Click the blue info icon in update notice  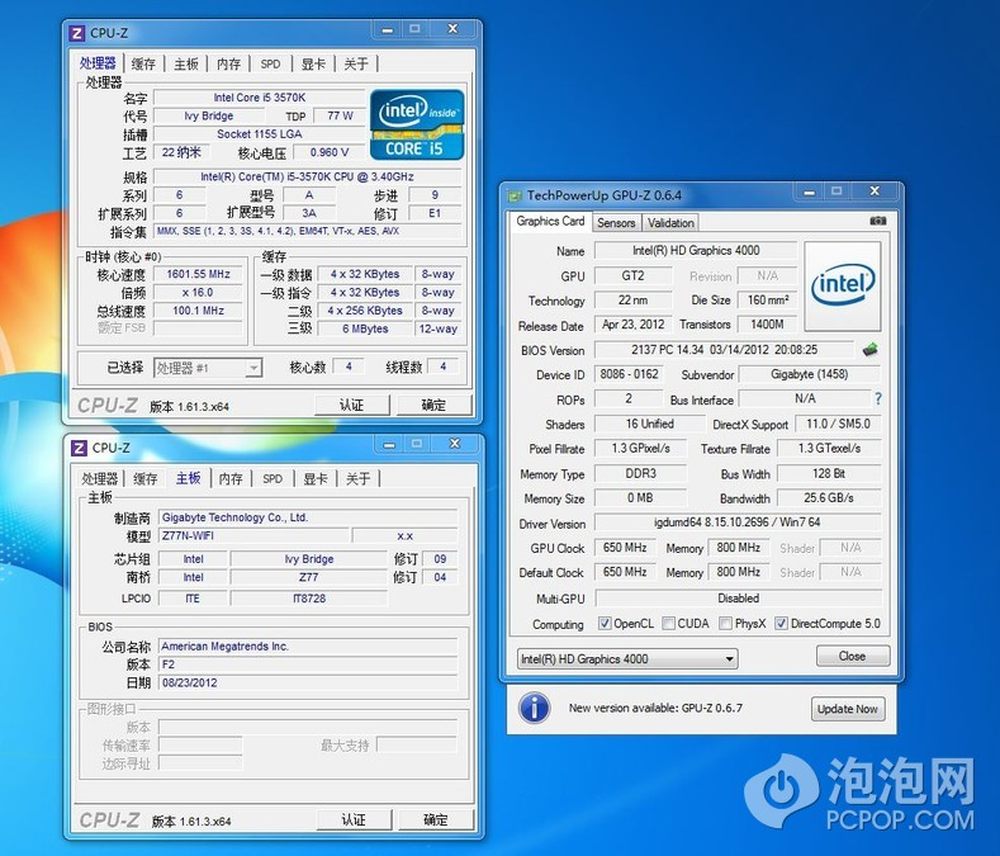(x=534, y=707)
